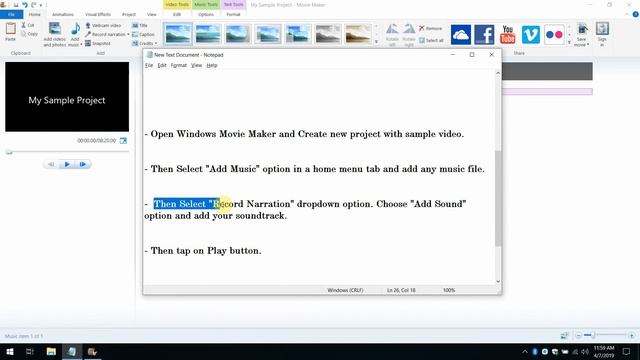Click Cut in the Clipboard group

click(x=28, y=25)
